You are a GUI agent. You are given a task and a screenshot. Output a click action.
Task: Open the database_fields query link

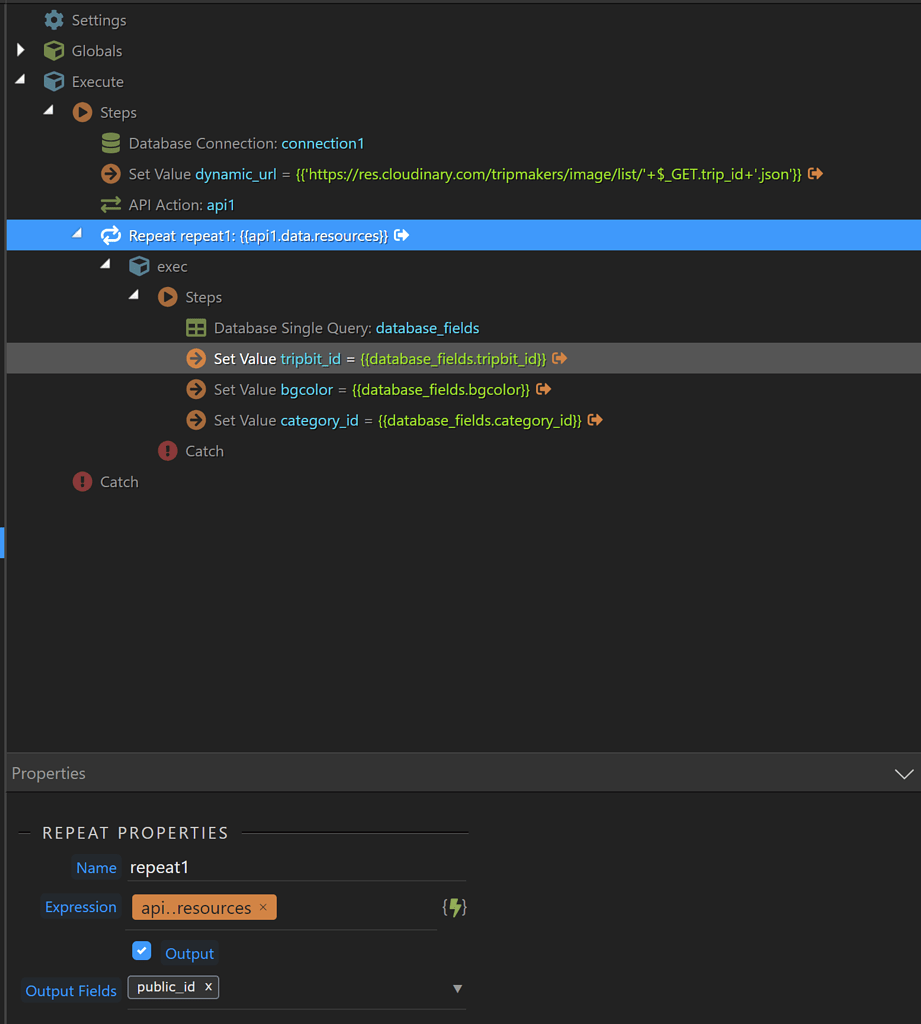click(x=427, y=327)
